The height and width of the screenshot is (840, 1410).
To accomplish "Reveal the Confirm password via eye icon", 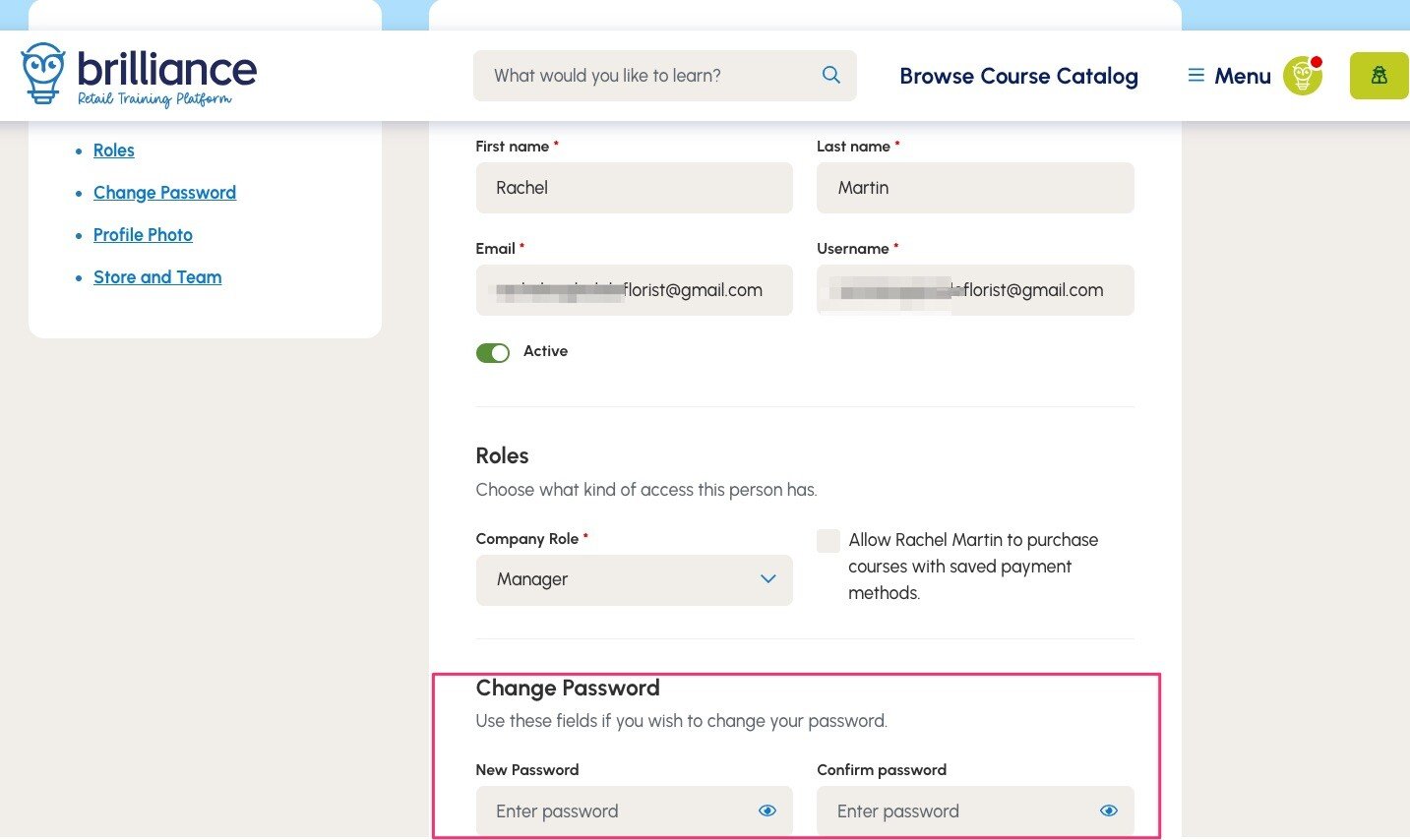I will (x=1109, y=810).
